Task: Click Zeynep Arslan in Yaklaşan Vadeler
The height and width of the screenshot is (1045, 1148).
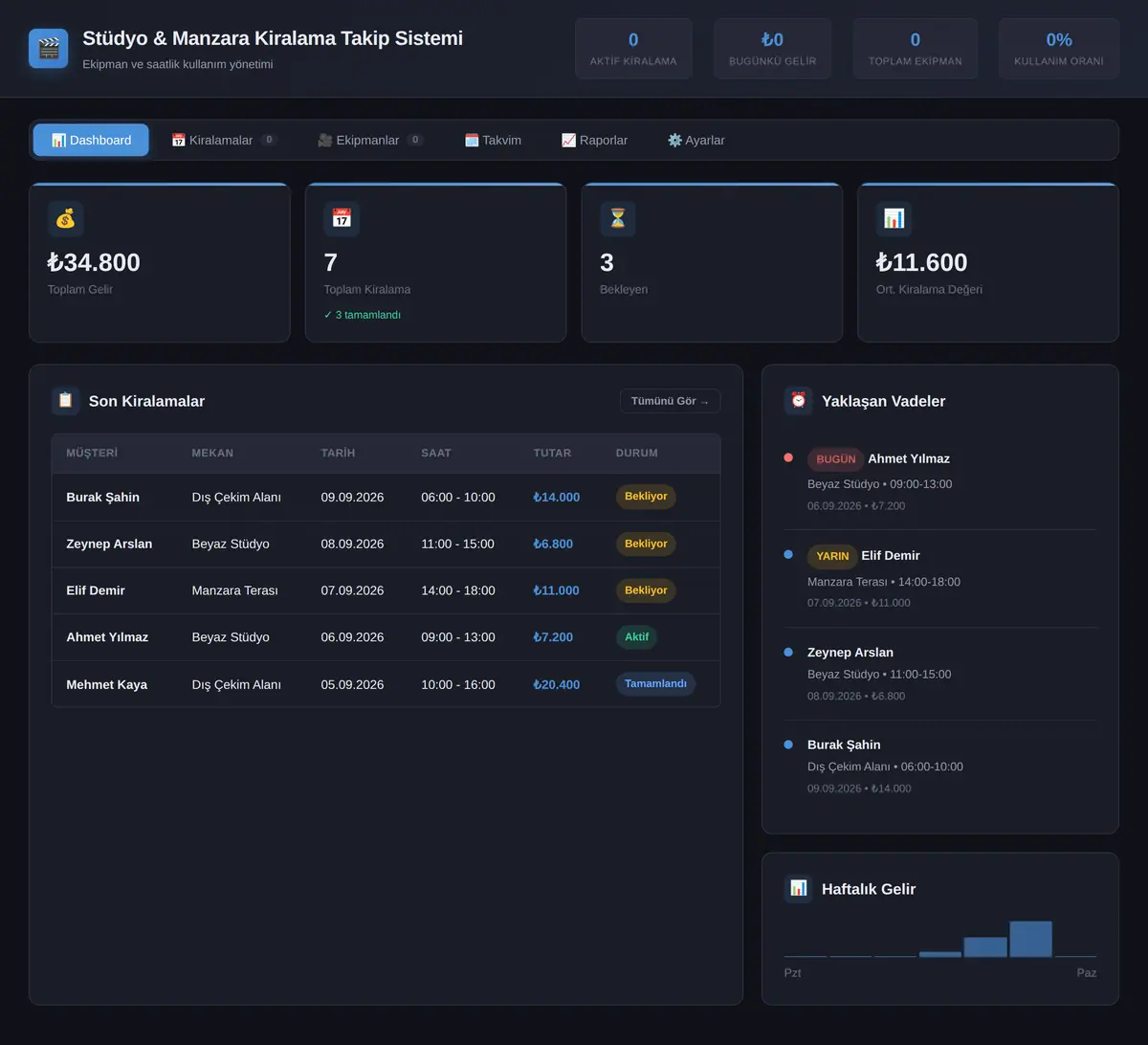Action: pos(850,653)
